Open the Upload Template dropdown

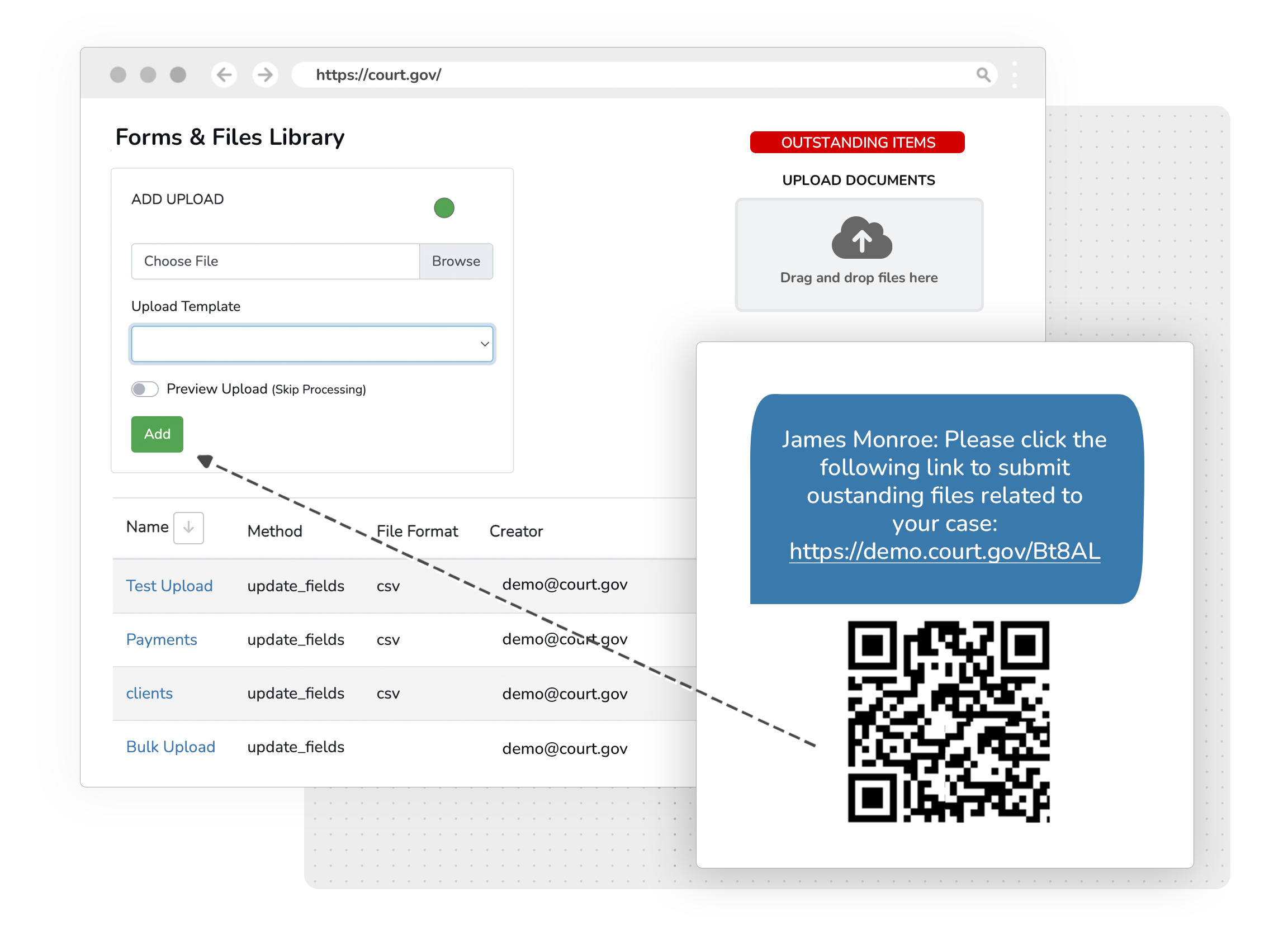coord(312,344)
